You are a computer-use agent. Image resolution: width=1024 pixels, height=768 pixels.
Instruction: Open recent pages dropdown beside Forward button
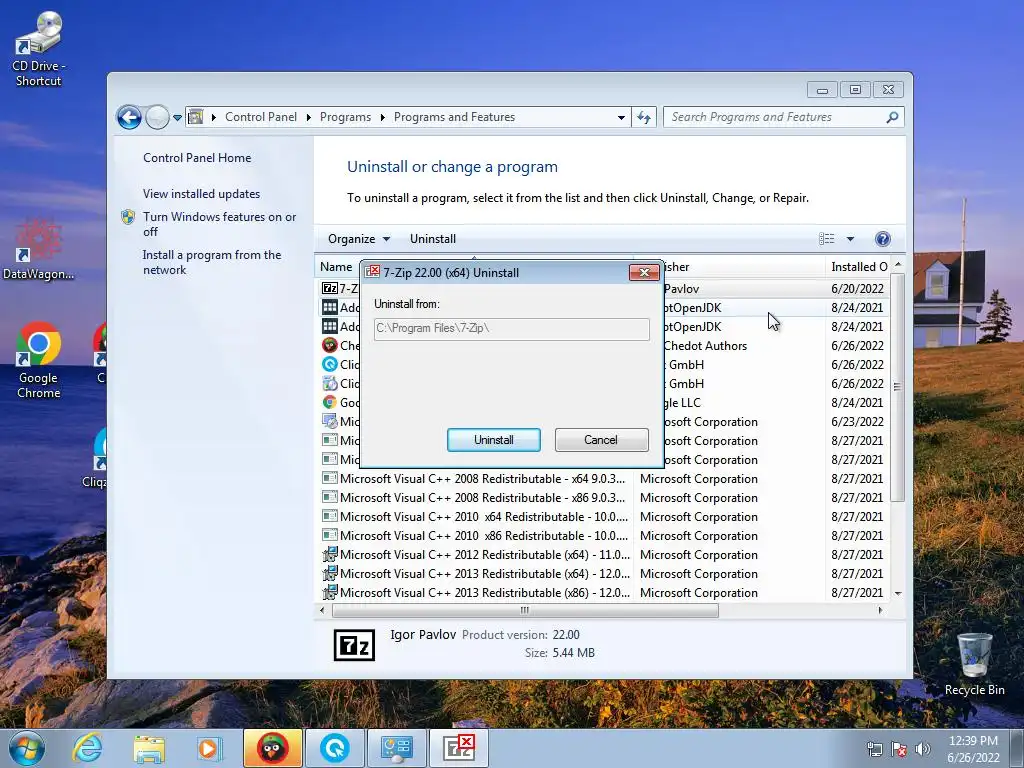[x=177, y=118]
